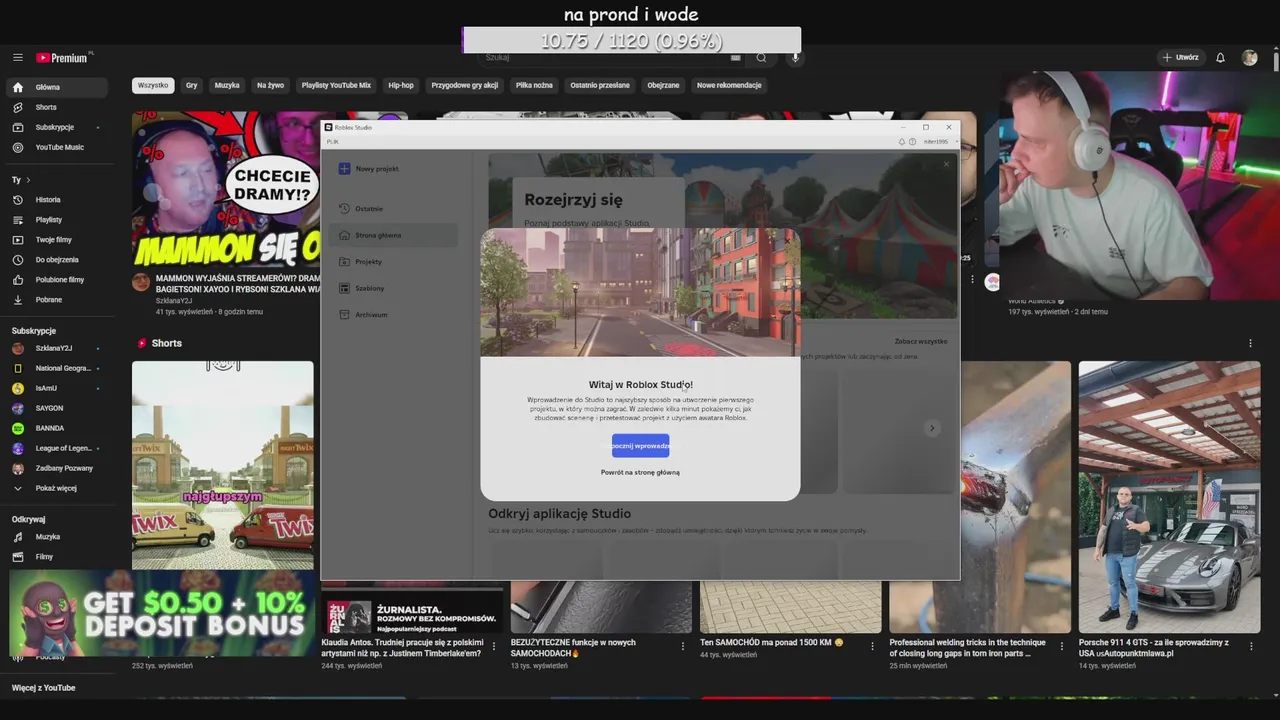The height and width of the screenshot is (720, 1280).
Task: Click the 'Utwórz' create button
Action: click(x=1180, y=58)
